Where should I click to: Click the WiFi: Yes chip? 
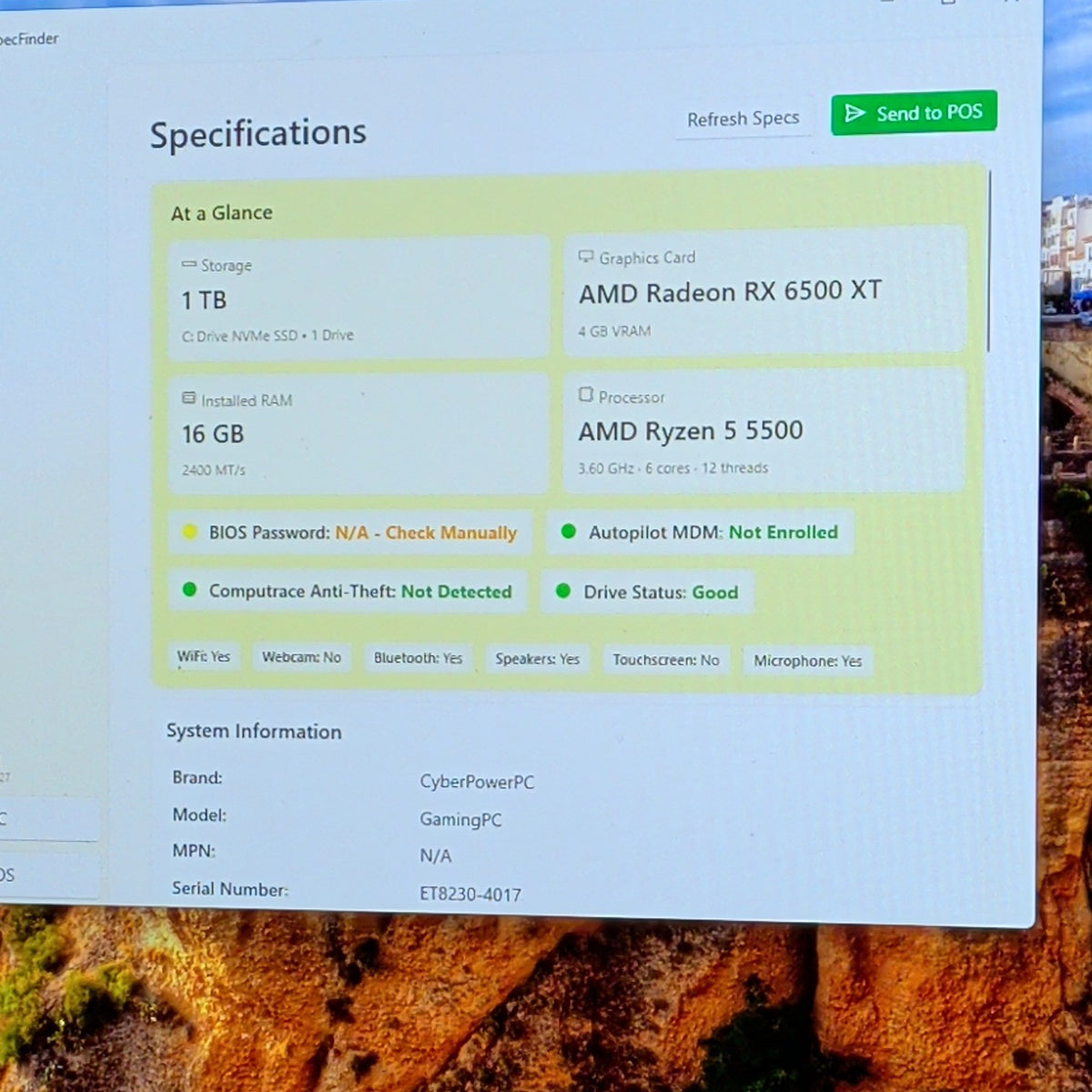[205, 657]
